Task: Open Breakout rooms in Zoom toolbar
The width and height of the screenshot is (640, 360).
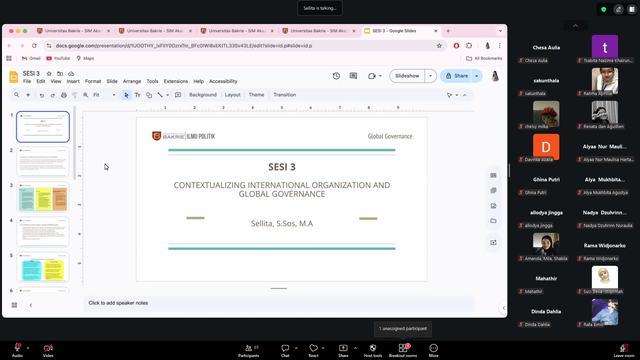Action: (403, 350)
